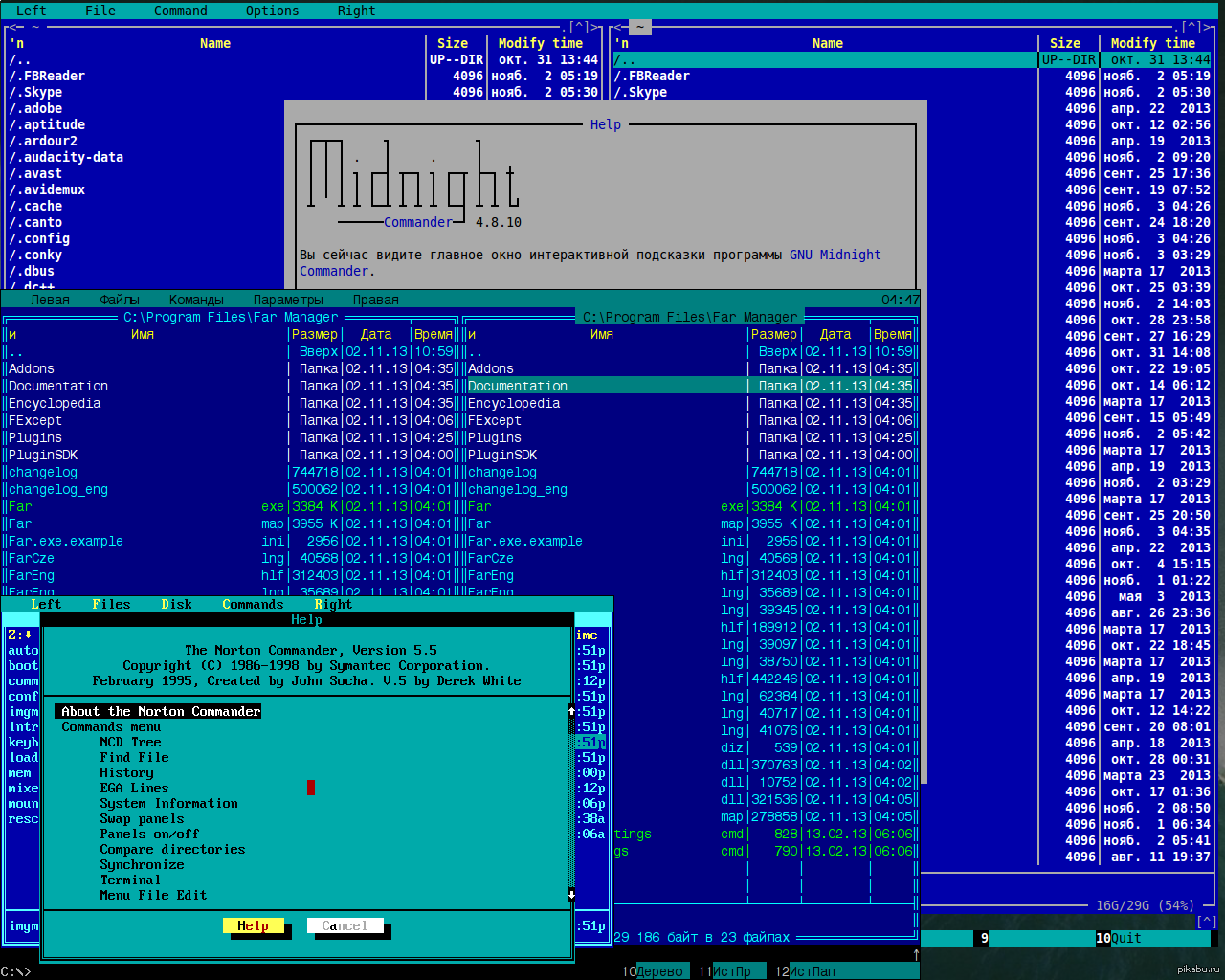This screenshot has width=1225, height=980.
Task: Click the scroll-down arrow in Norton Help list
Action: [571, 895]
